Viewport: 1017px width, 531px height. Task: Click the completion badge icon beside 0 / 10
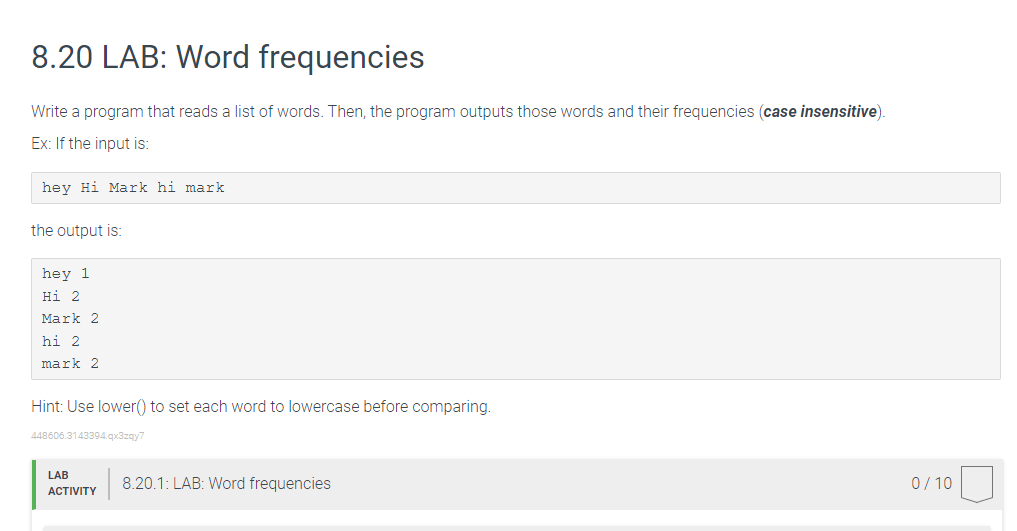[977, 484]
